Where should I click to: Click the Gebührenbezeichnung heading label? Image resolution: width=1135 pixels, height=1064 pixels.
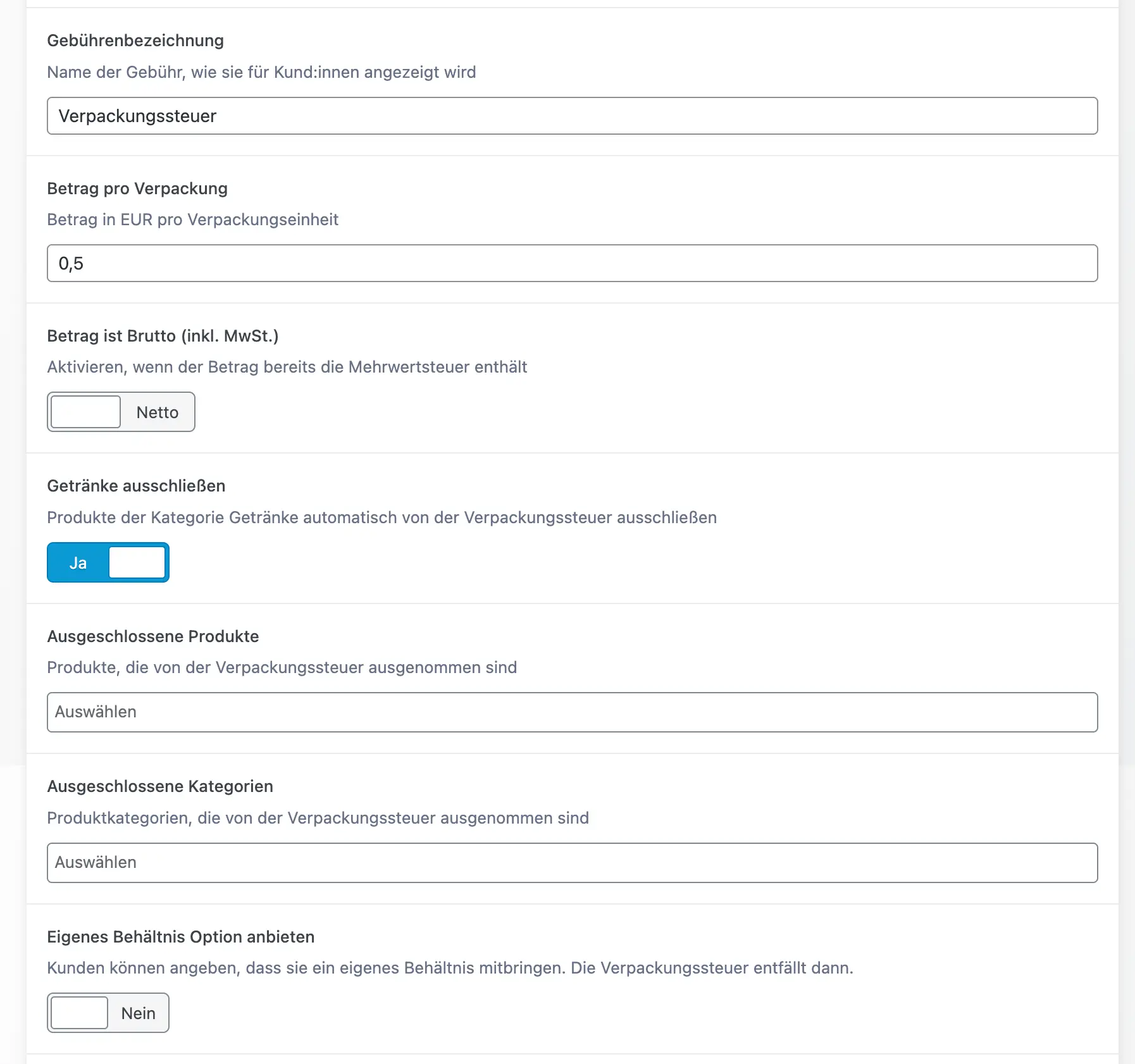pyautogui.click(x=135, y=40)
